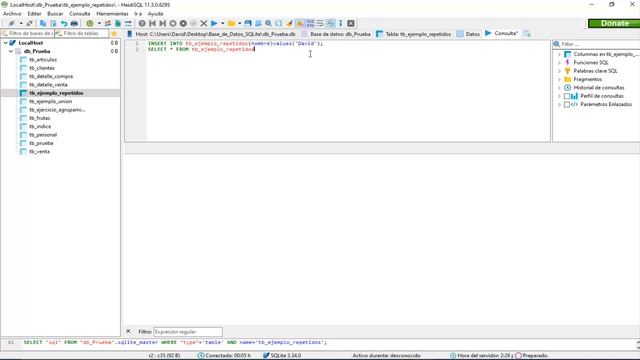Click the cancel editing X icon

pyautogui.click(x=204, y=24)
